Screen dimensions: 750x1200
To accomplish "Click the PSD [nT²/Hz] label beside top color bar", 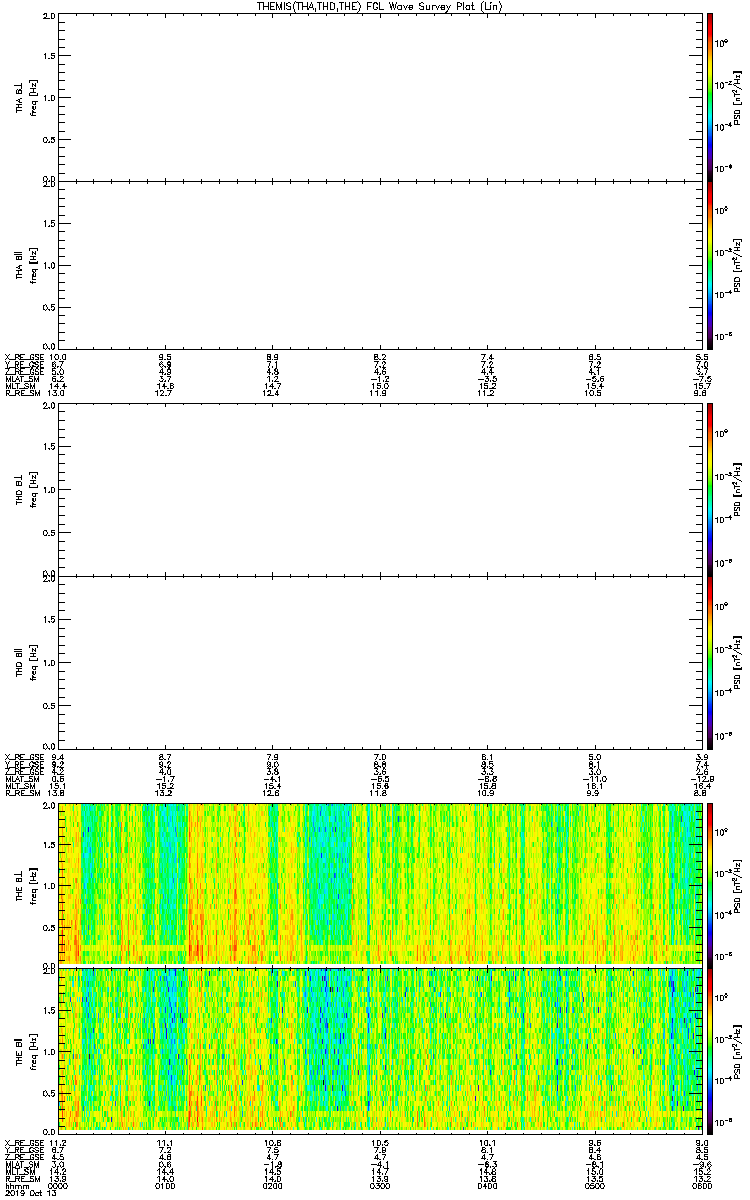I will tap(739, 96).
